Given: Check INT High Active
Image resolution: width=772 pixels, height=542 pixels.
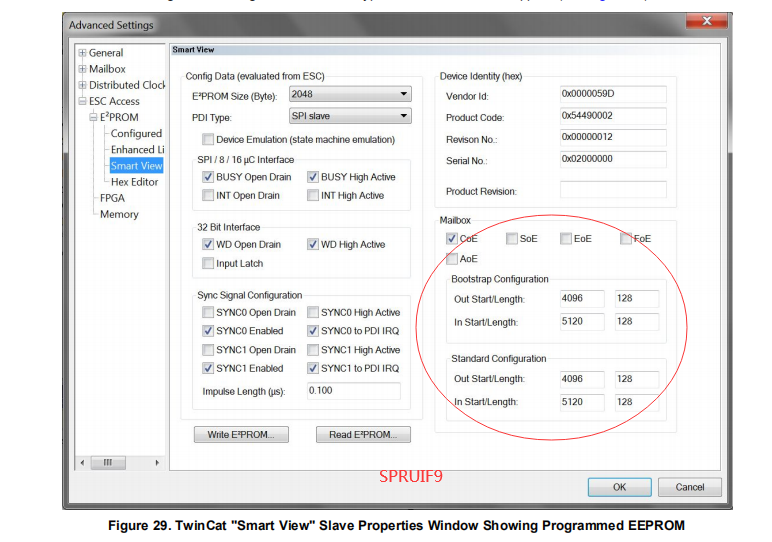Looking at the screenshot, I should click(313, 195).
